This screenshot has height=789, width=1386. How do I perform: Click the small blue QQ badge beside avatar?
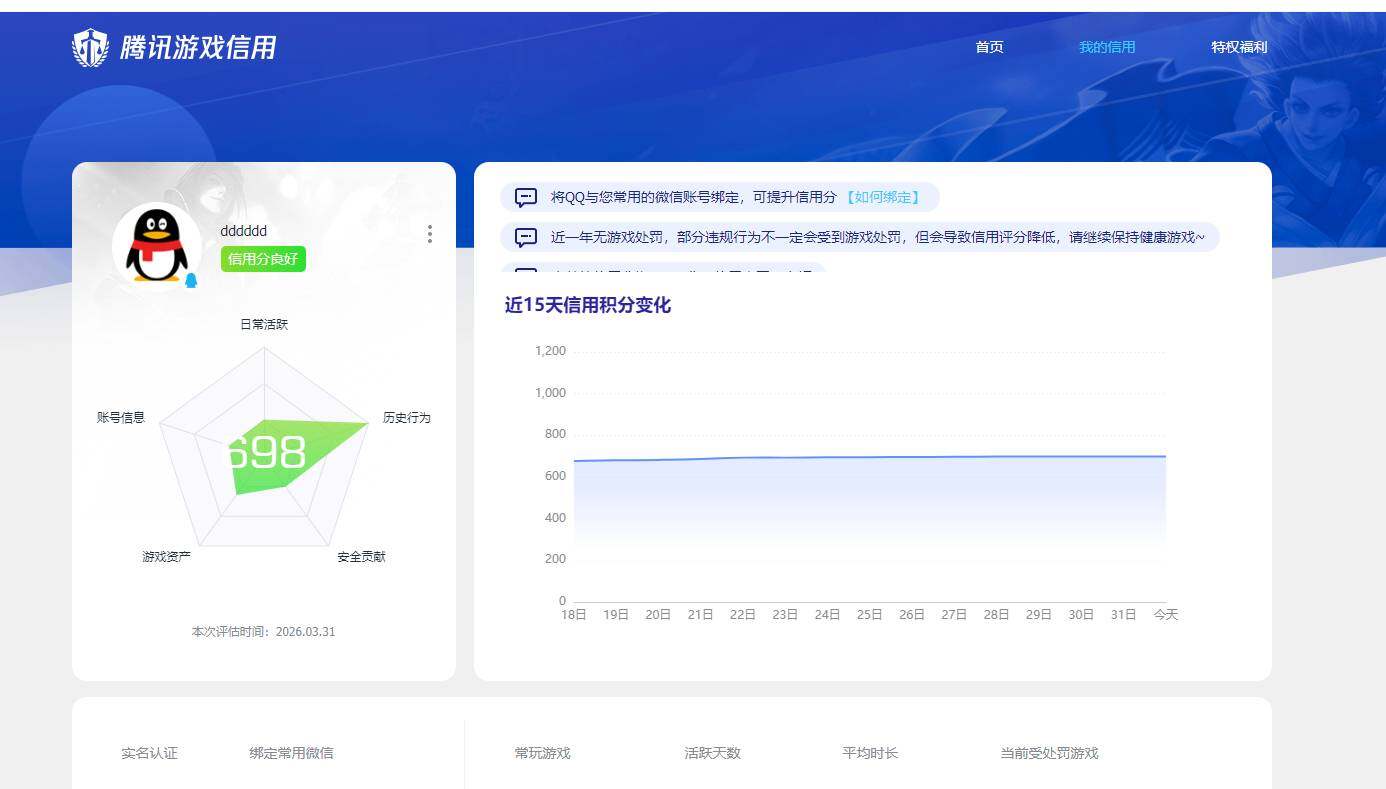[x=191, y=281]
